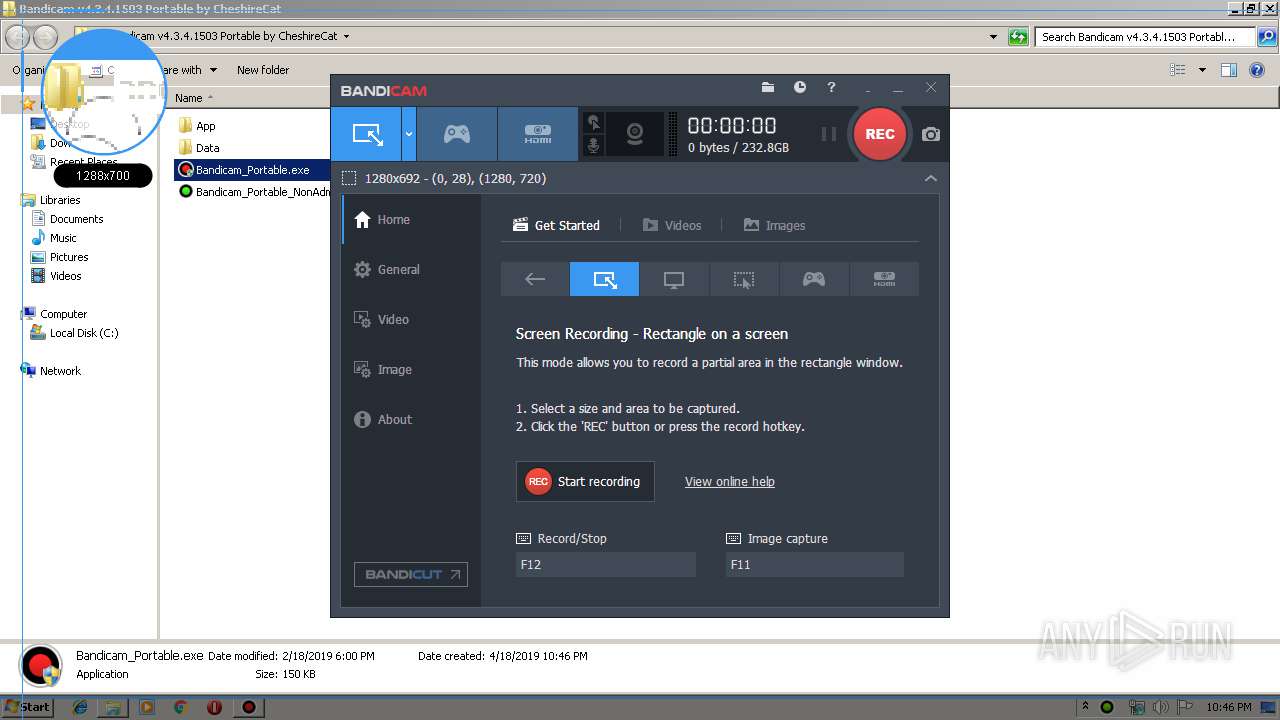This screenshot has height=720, width=1280.
Task: Open Video settings in sidebar
Action: click(412, 320)
